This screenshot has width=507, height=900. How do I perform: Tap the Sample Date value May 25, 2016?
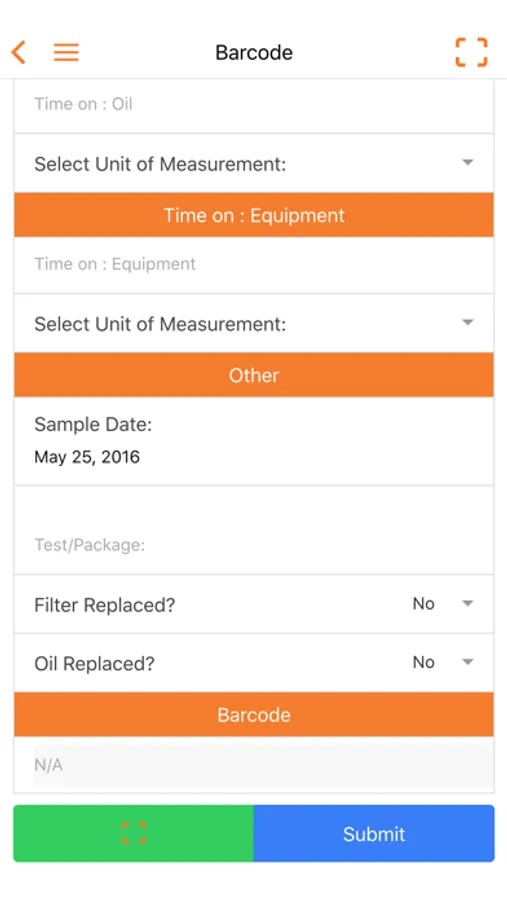87,457
